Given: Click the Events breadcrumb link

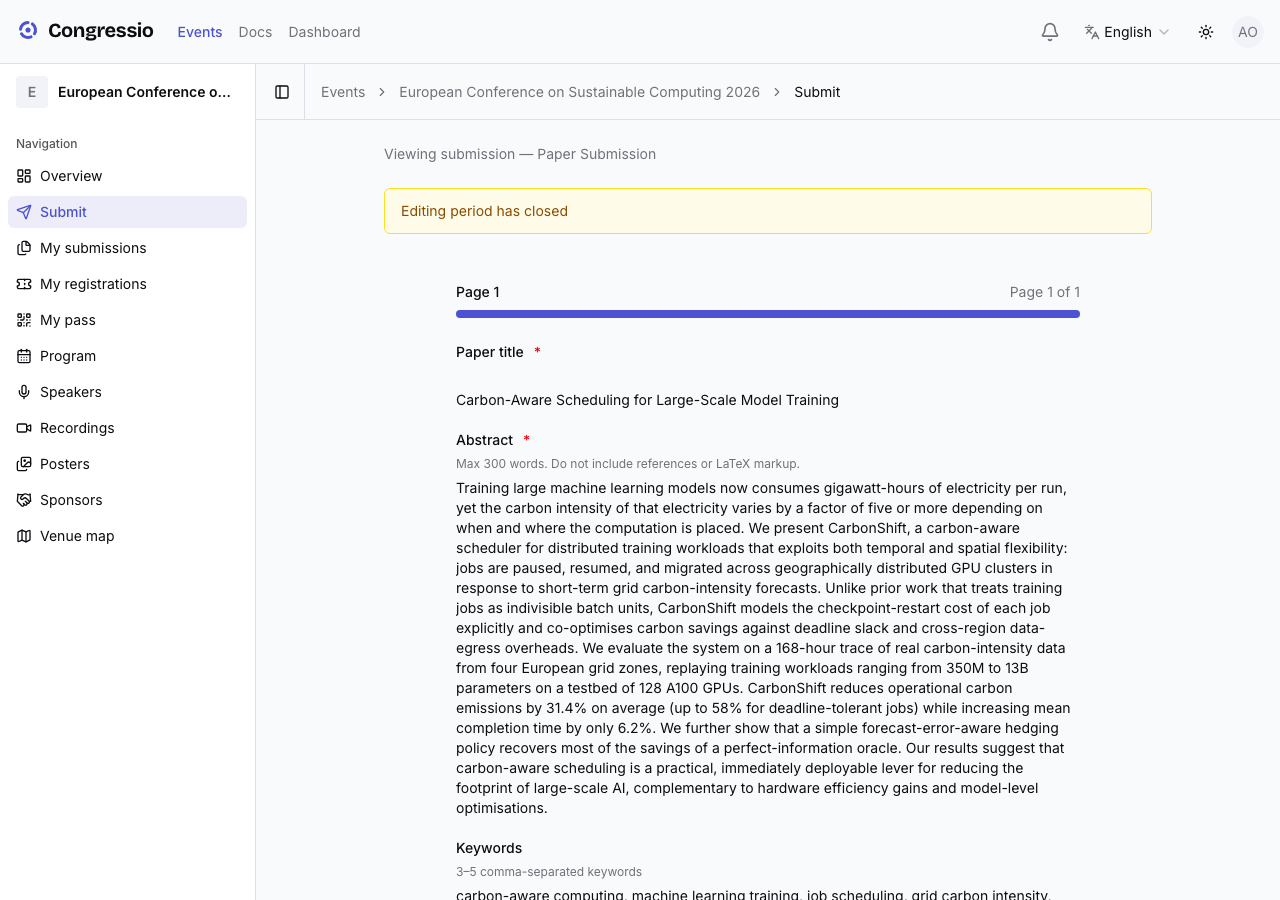Looking at the screenshot, I should click(343, 92).
